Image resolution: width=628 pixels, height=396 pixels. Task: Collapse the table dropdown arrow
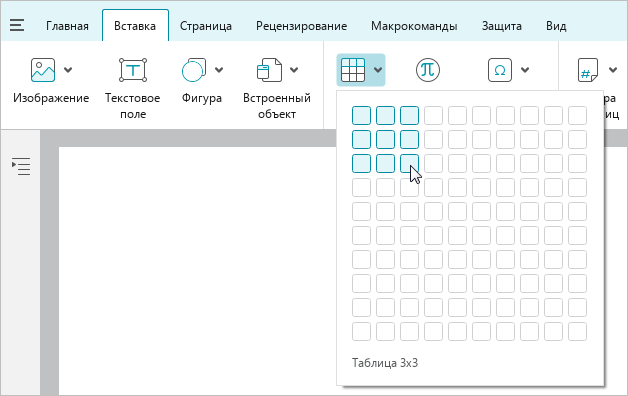pyautogui.click(x=378, y=70)
